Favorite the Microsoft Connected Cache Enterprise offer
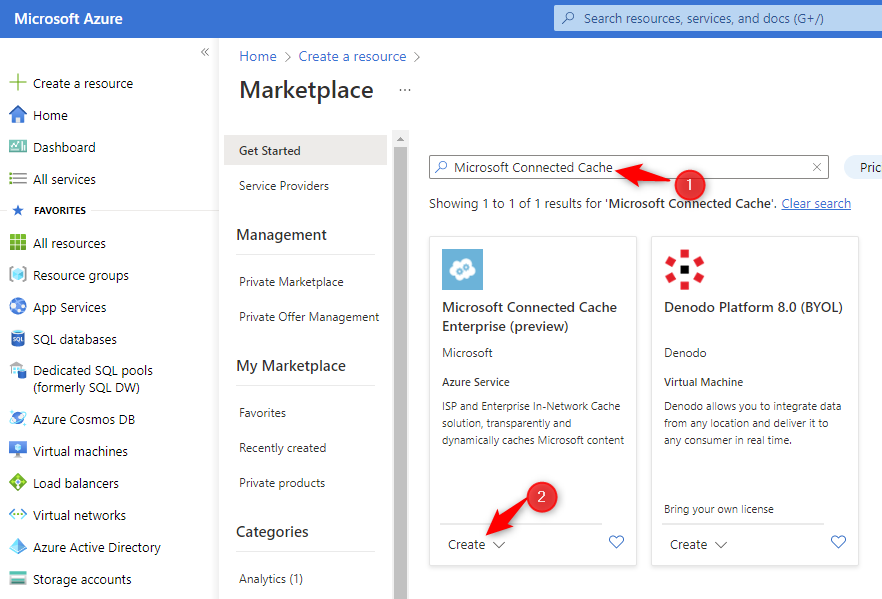 616,542
